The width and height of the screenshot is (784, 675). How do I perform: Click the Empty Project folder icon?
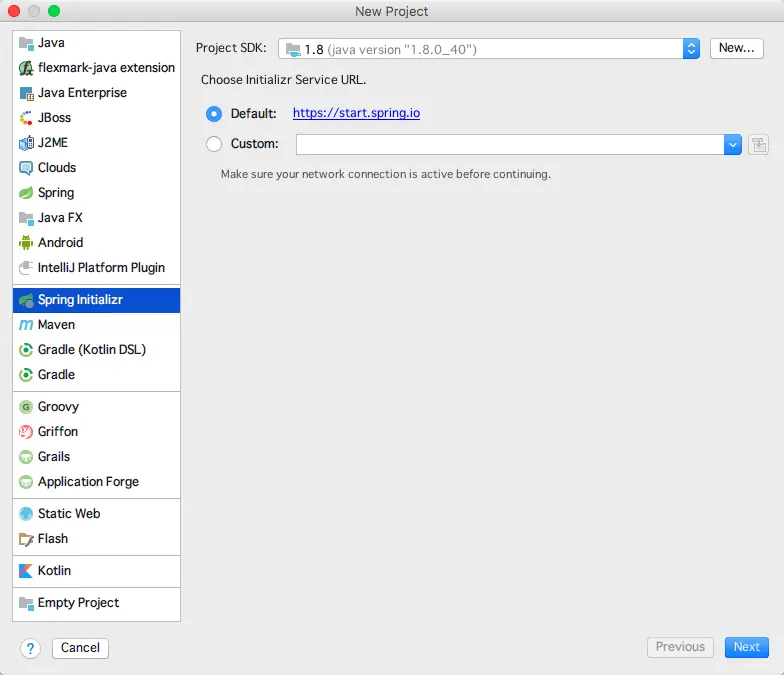click(26, 603)
